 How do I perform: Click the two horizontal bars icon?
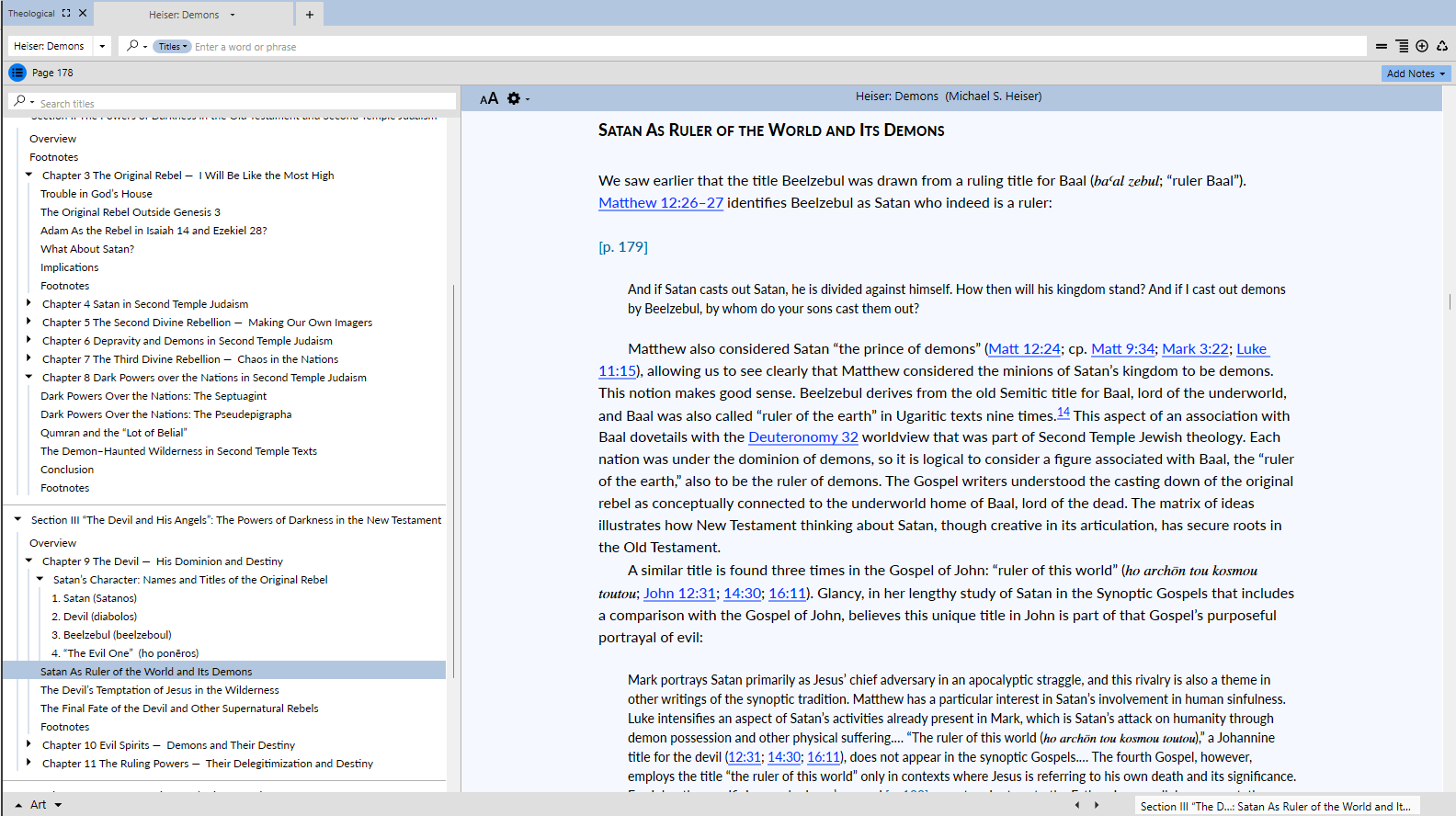[x=1381, y=46]
